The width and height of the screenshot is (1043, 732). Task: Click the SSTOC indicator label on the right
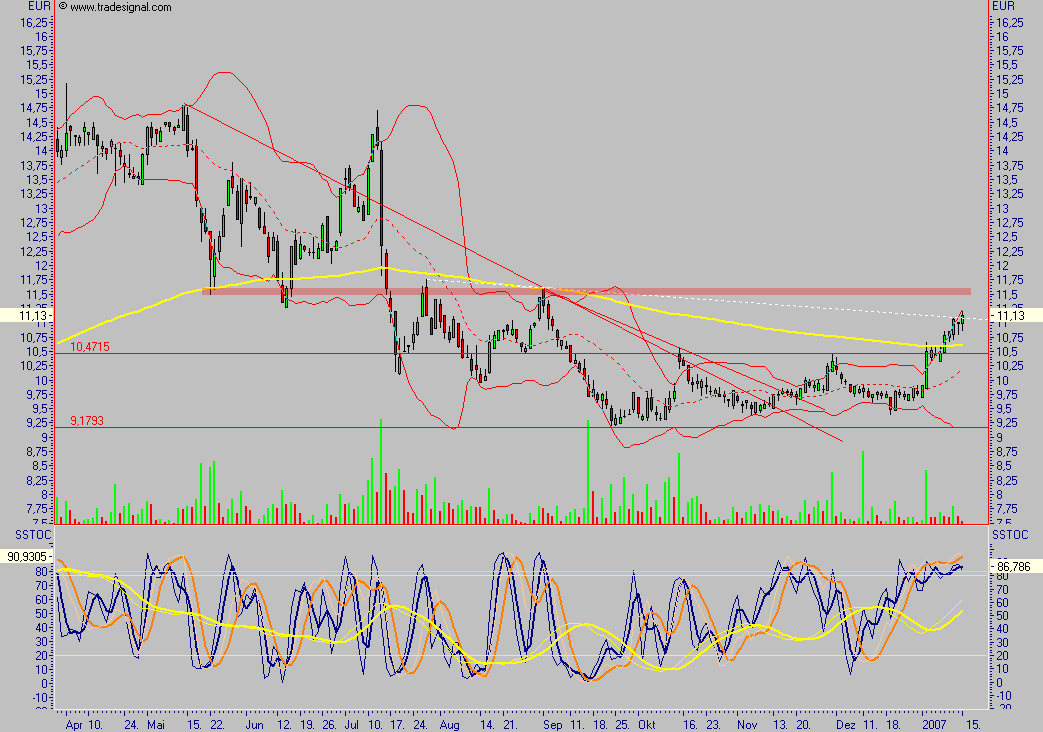[1008, 537]
